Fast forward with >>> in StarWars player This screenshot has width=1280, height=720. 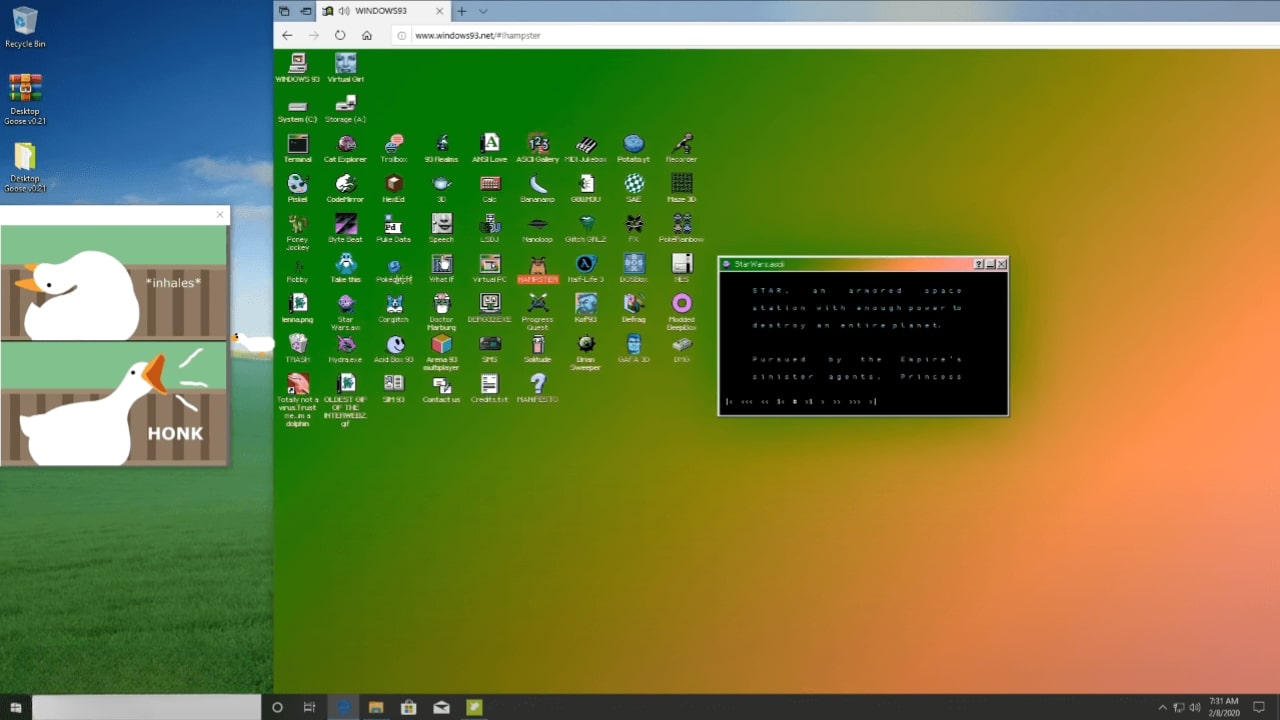coord(855,402)
